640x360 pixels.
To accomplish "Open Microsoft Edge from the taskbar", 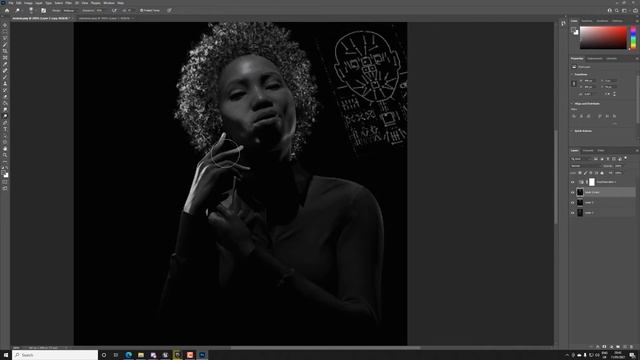I will 129,355.
